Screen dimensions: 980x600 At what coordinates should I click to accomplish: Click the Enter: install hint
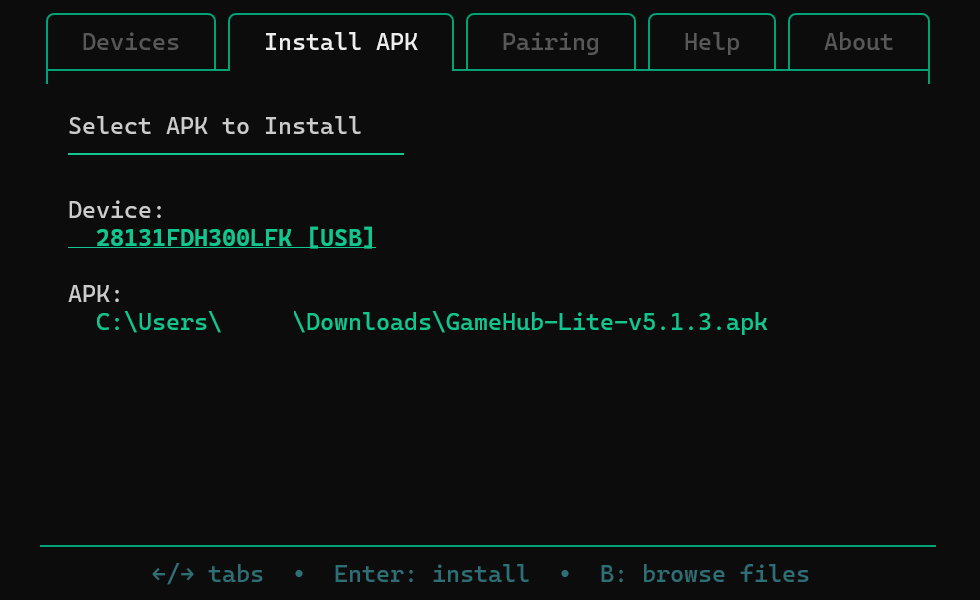coord(431,573)
